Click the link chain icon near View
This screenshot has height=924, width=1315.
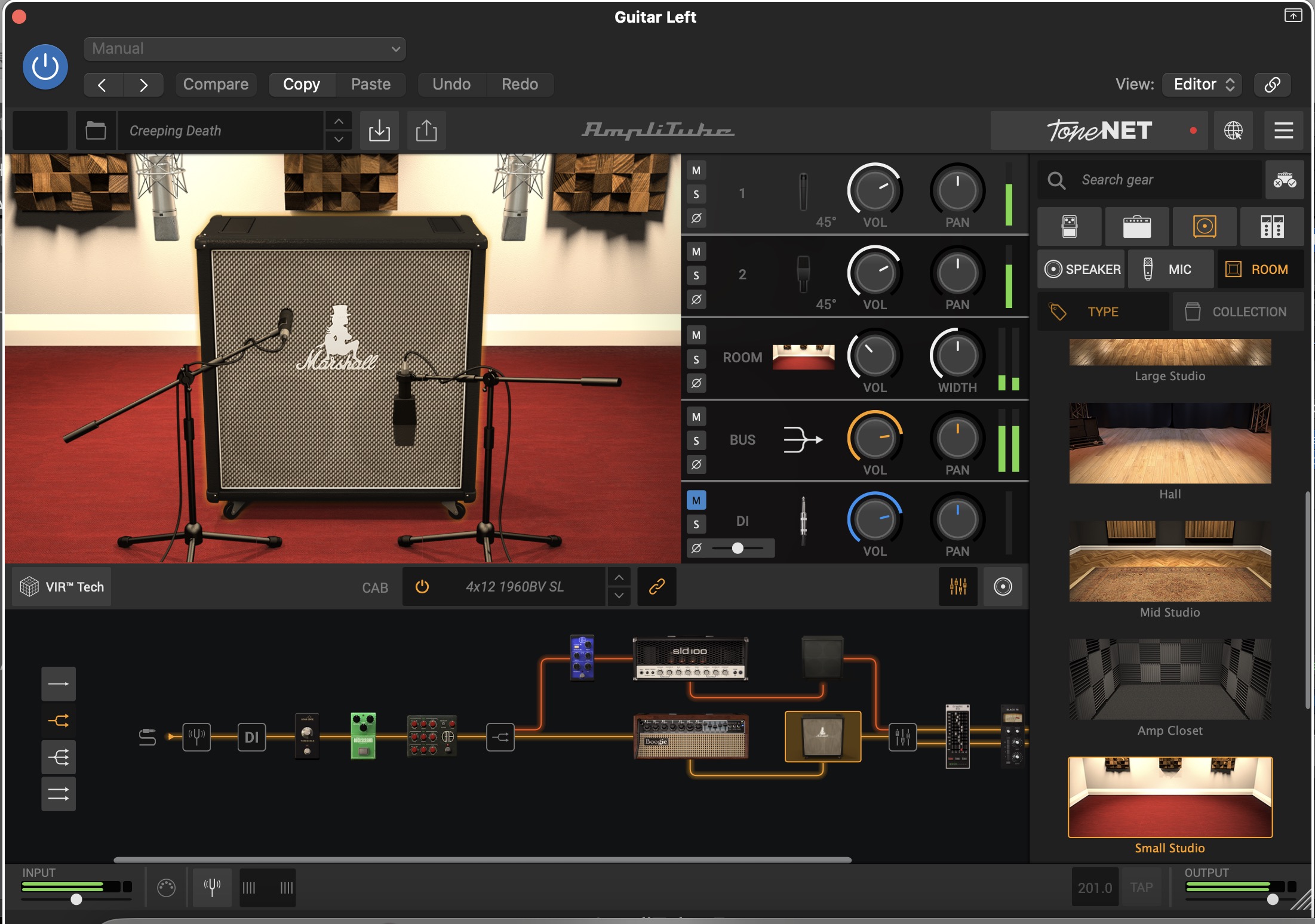pyautogui.click(x=1272, y=84)
